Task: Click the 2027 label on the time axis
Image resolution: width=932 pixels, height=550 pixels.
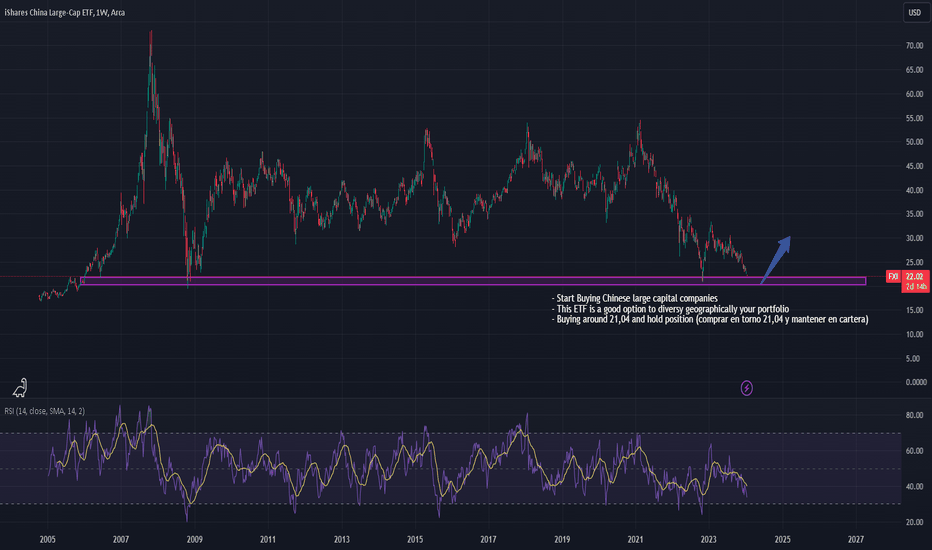Action: [856, 539]
